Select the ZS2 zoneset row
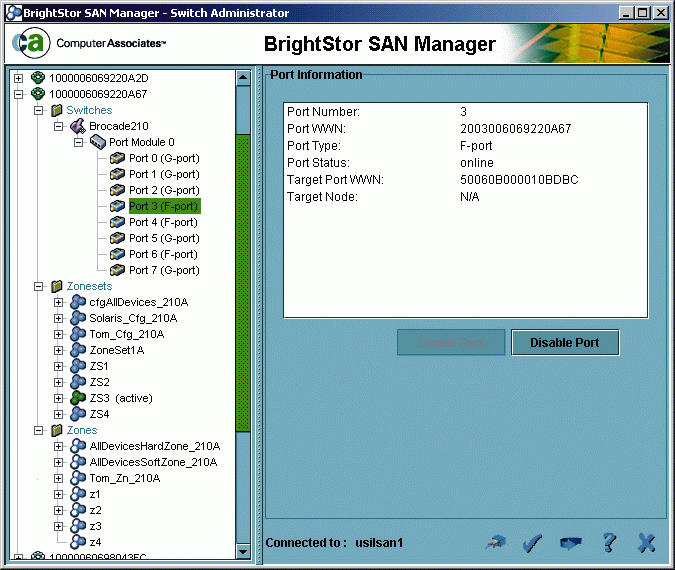This screenshot has height=570, width=675. (99, 382)
